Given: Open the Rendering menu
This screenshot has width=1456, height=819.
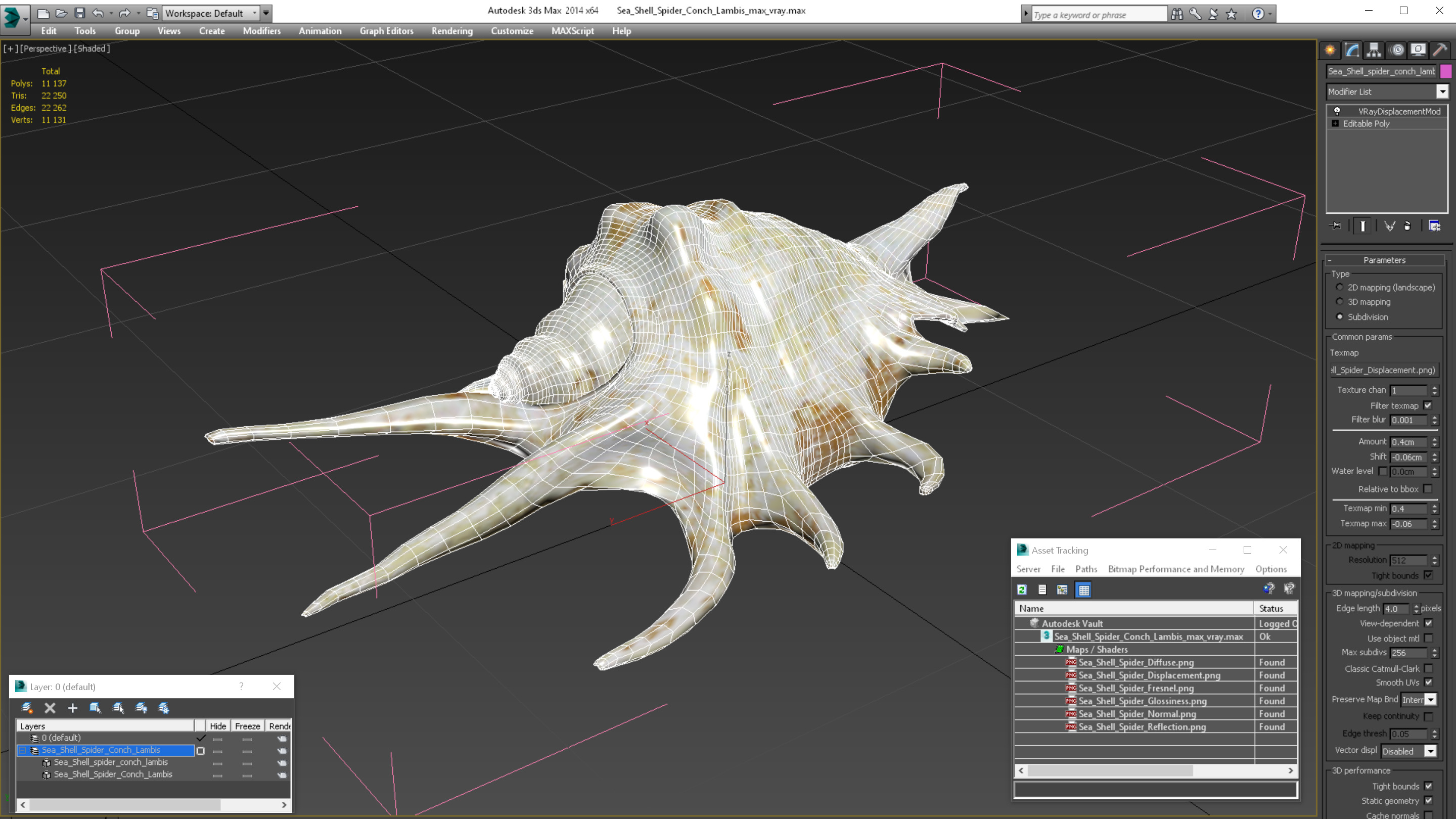Looking at the screenshot, I should tap(451, 31).
